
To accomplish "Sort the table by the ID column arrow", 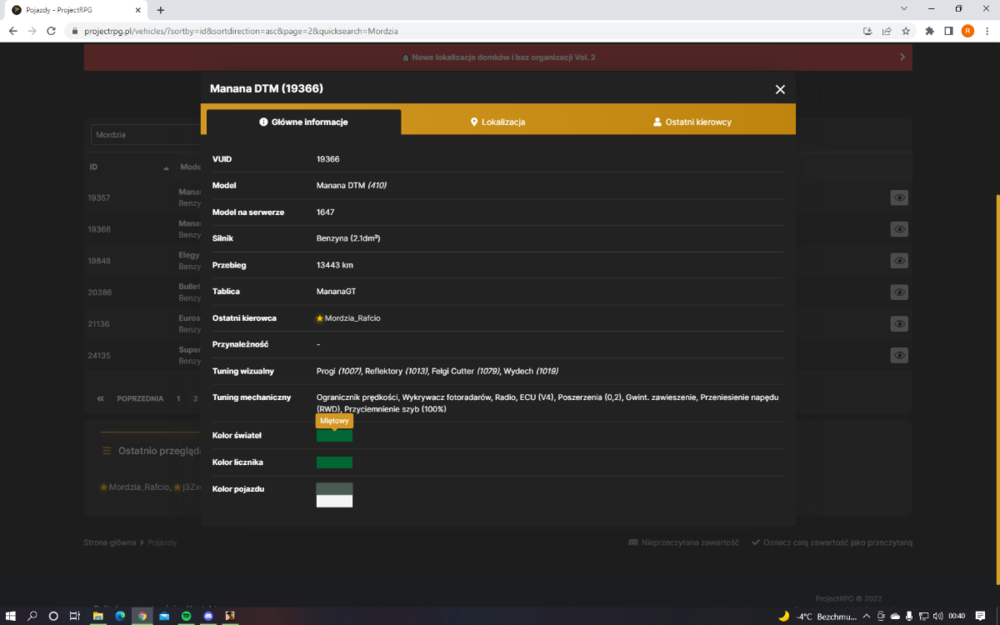I will coord(166,168).
